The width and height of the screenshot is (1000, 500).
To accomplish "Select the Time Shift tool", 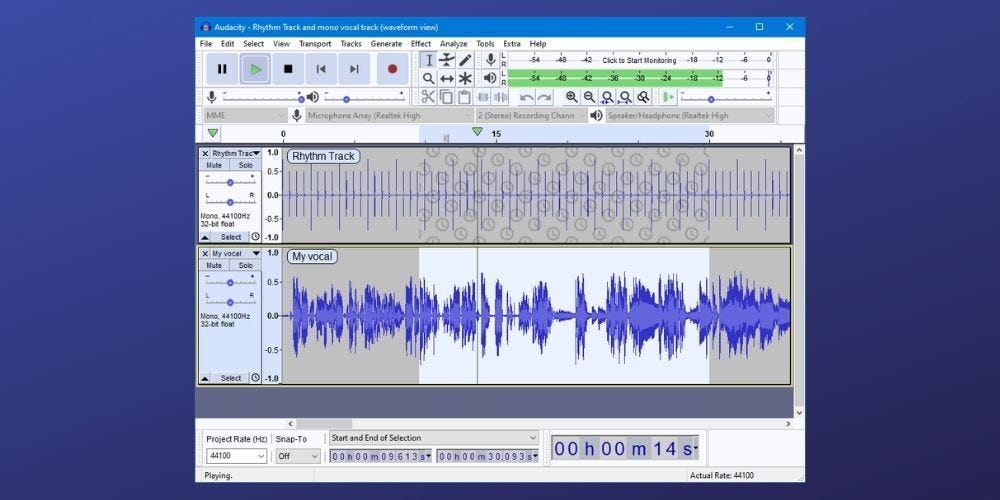I will (x=447, y=78).
